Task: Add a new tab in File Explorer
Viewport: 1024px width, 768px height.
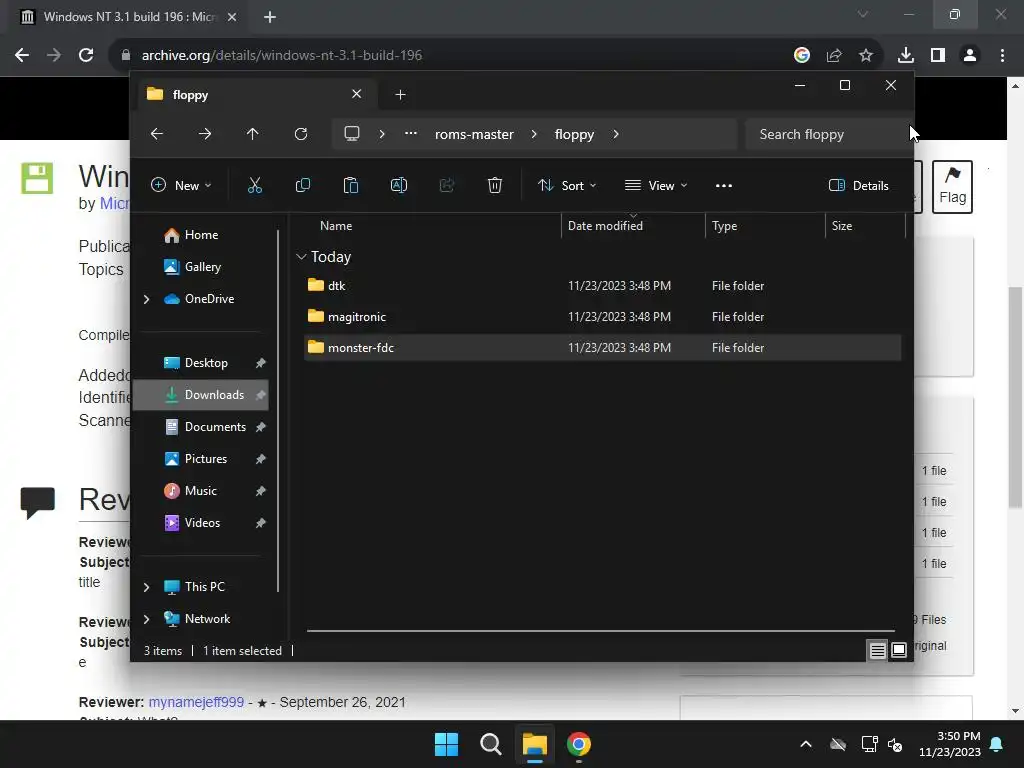Action: pyautogui.click(x=400, y=95)
